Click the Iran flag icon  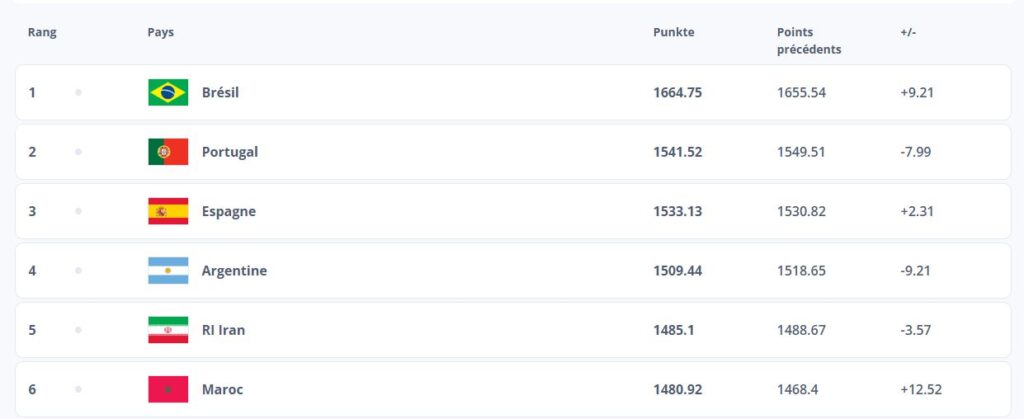click(x=168, y=330)
